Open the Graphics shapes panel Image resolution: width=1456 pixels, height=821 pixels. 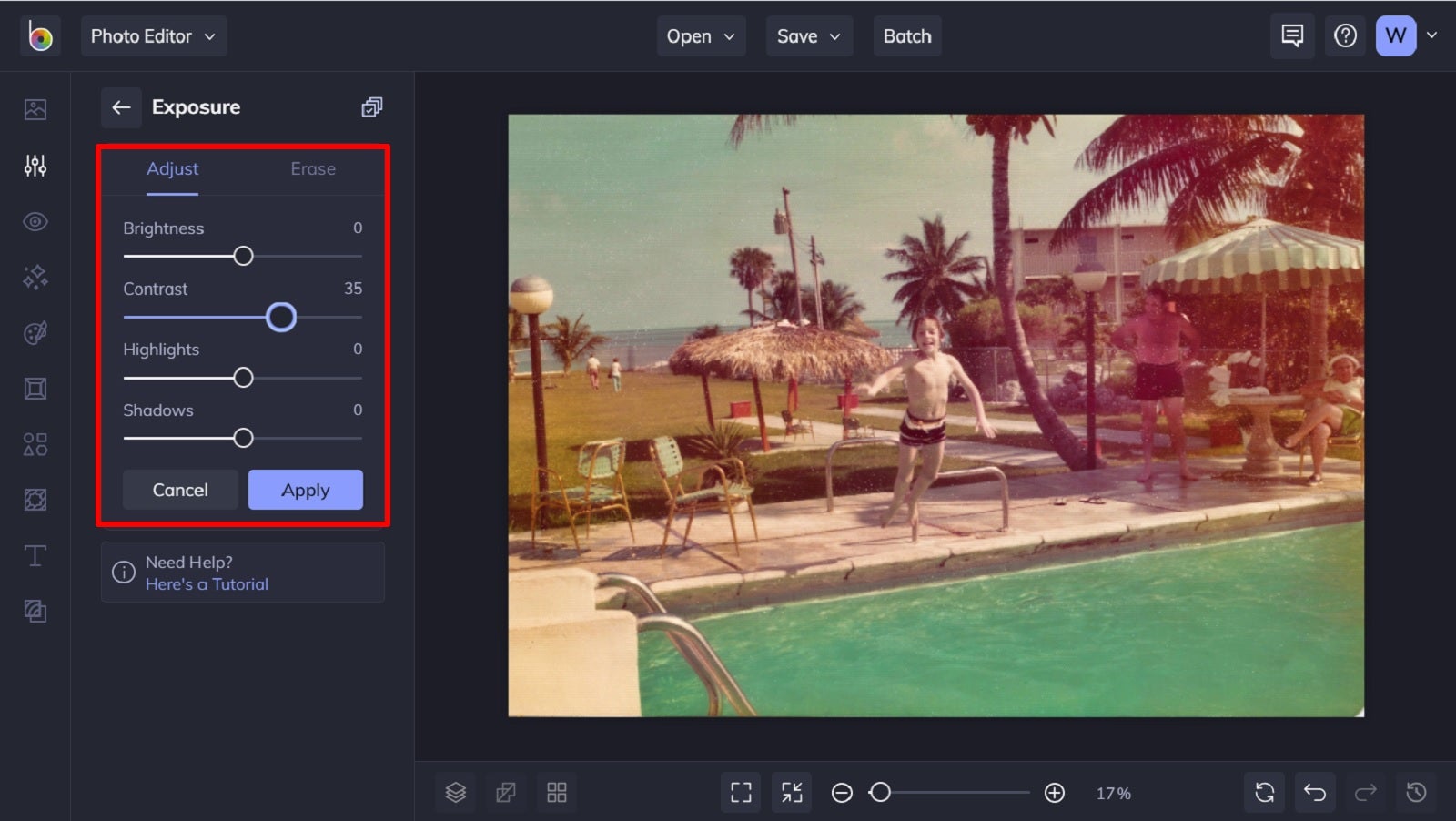tap(35, 444)
